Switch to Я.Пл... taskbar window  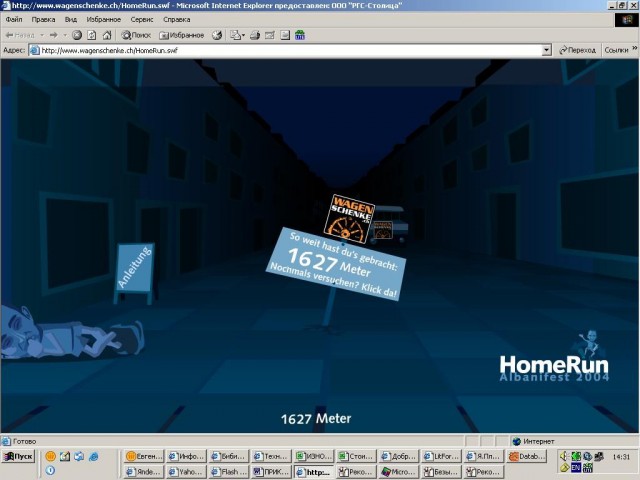tap(484, 456)
